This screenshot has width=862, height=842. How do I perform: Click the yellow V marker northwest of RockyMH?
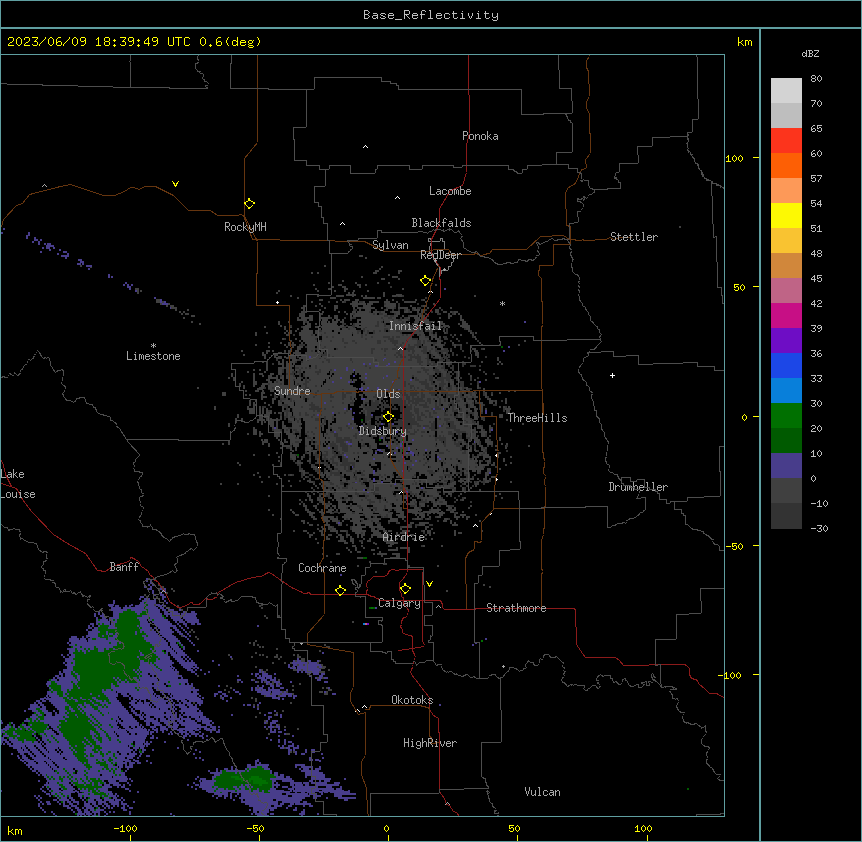pyautogui.click(x=175, y=184)
